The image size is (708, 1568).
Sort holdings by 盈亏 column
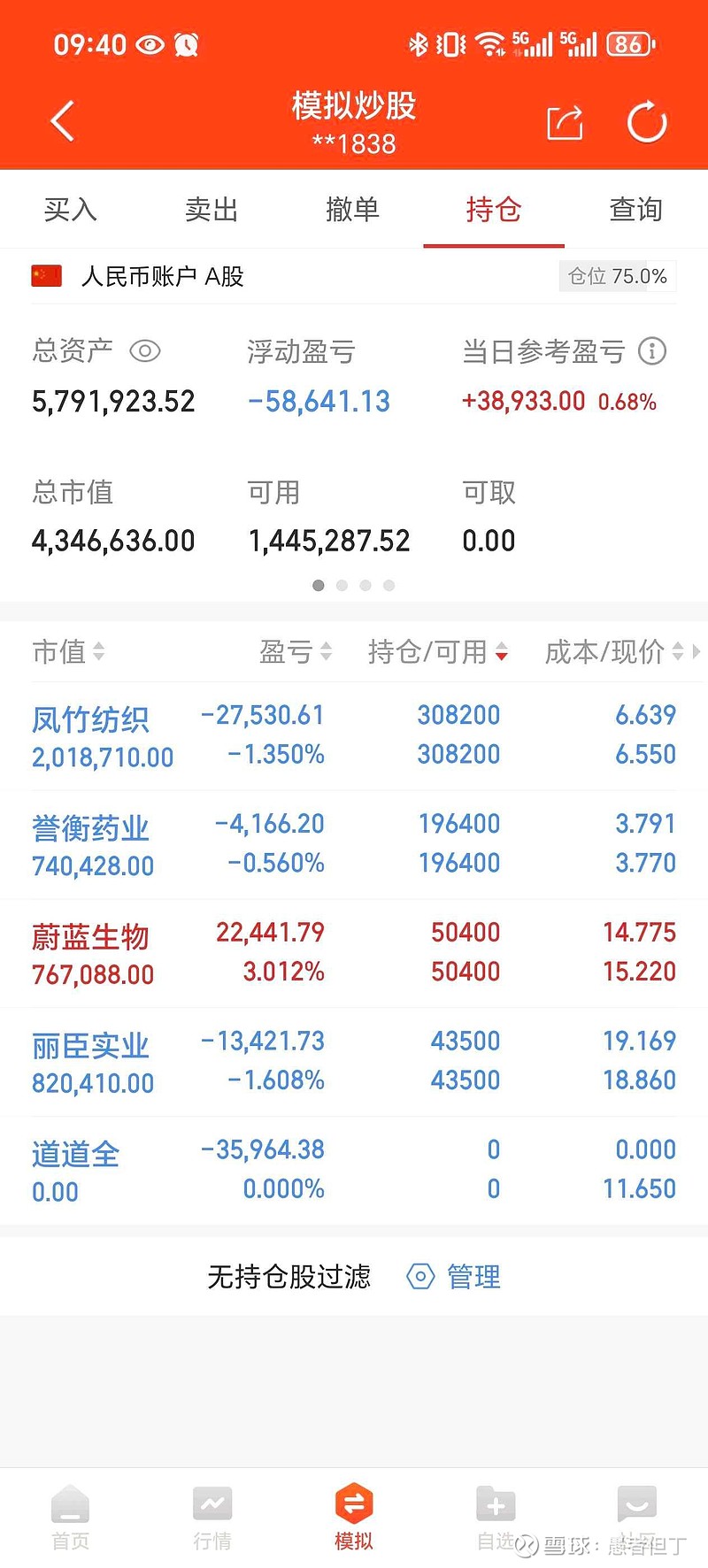296,652
